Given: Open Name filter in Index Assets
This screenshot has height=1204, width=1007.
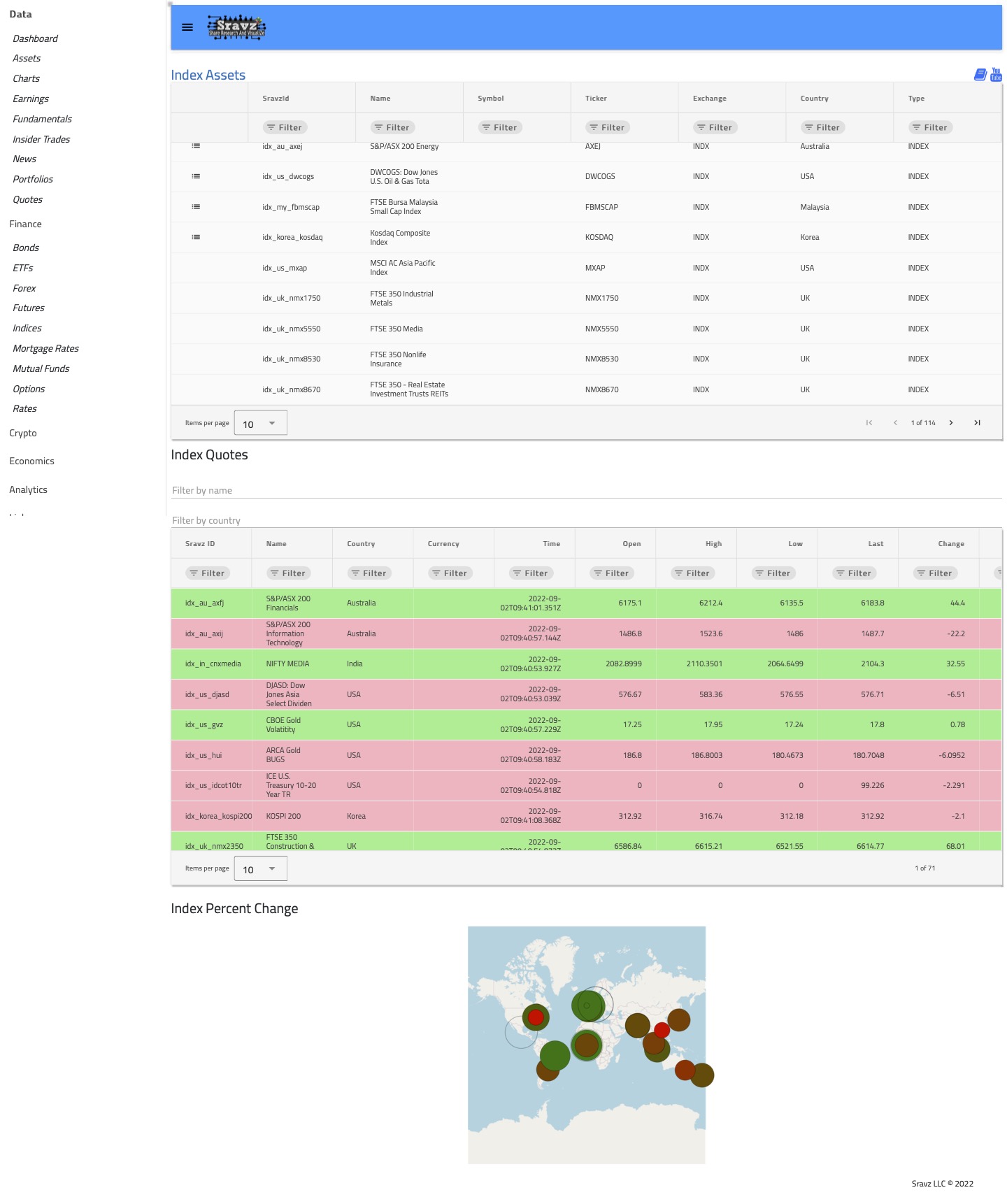Looking at the screenshot, I should pos(392,127).
